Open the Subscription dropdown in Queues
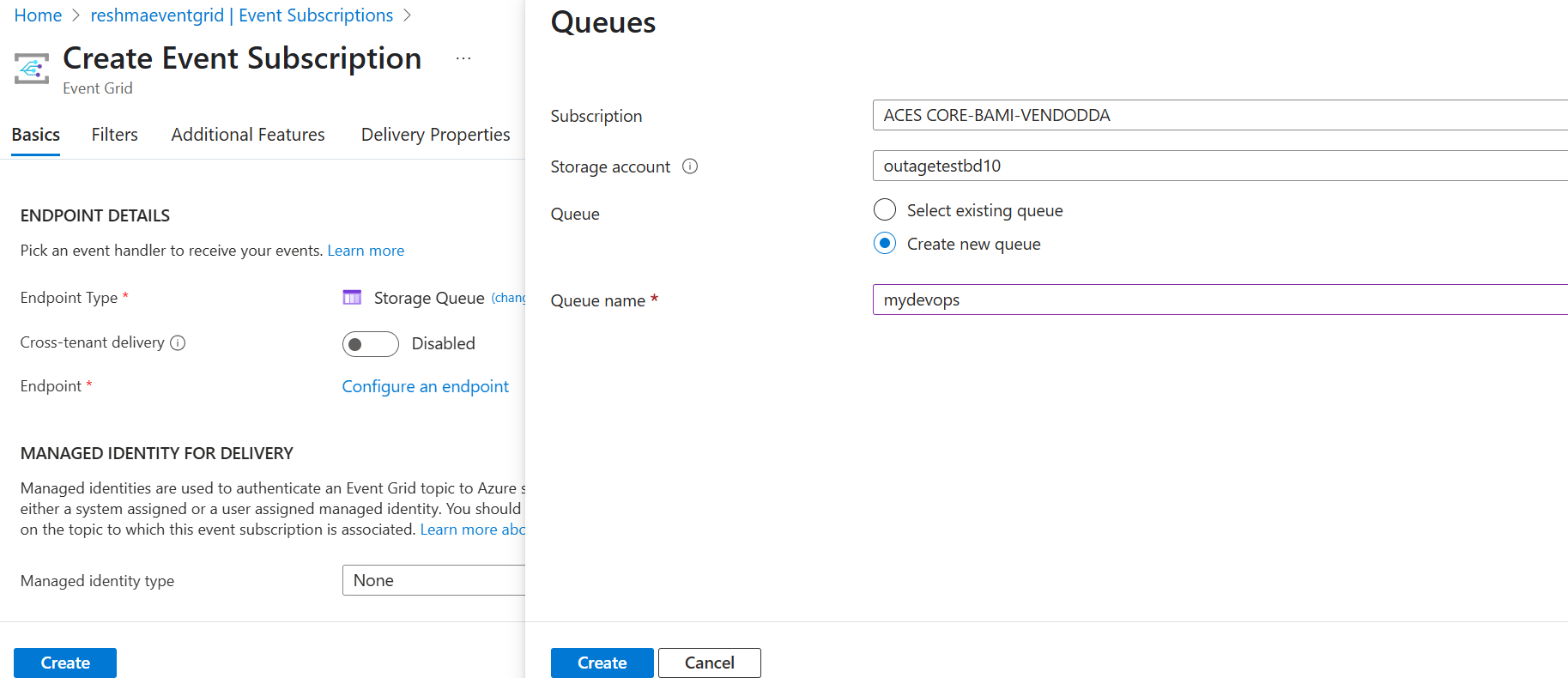Screen dimensions: 1568x678 pyautogui.click(x=1220, y=115)
